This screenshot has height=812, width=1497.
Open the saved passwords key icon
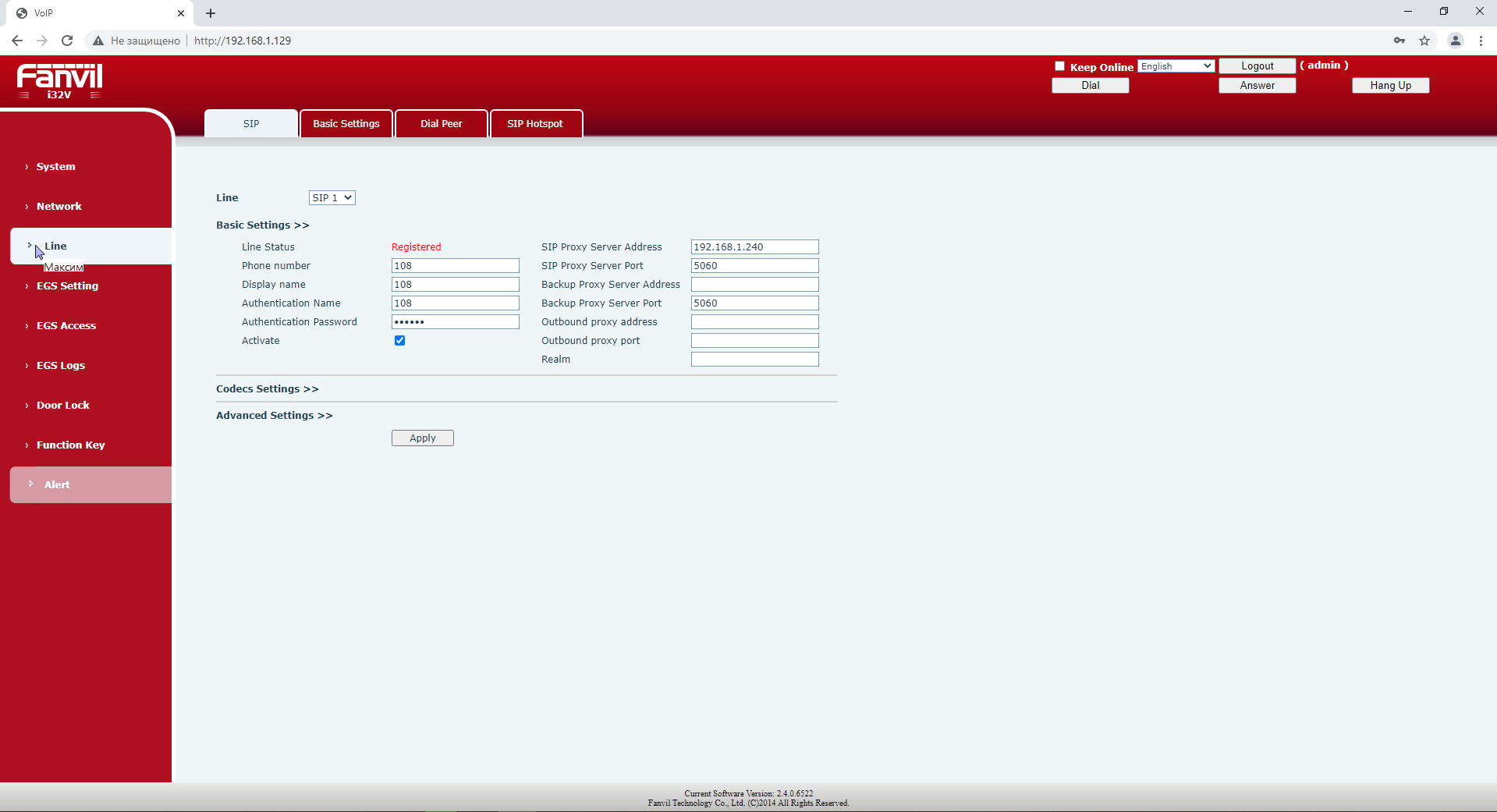click(x=1399, y=41)
